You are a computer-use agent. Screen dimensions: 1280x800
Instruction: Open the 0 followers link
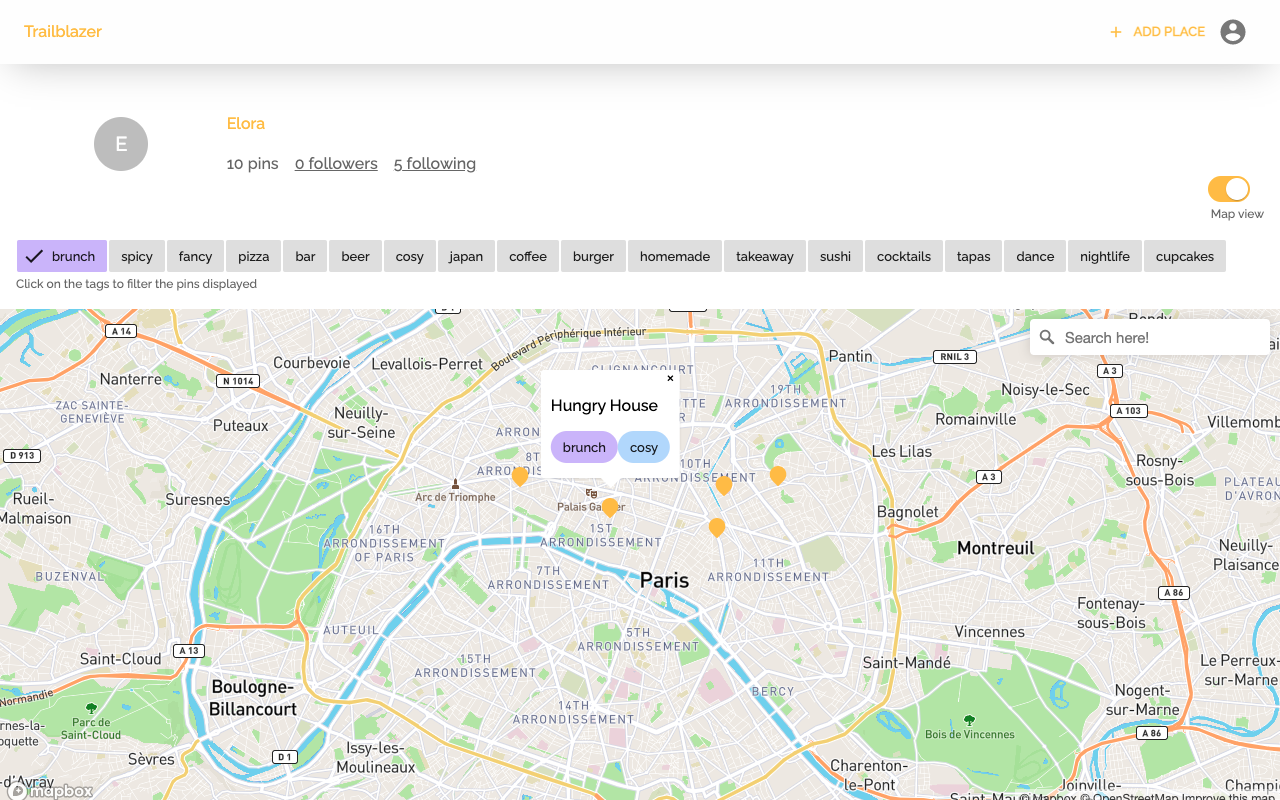[x=336, y=164]
